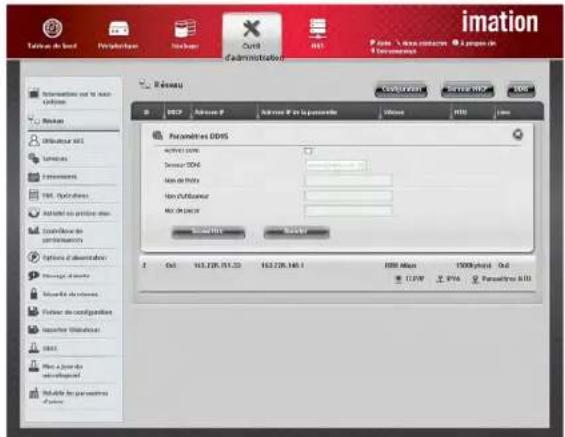The height and width of the screenshot is (437, 565).
Task: Click the Aide link in header
Action: coord(381,43)
